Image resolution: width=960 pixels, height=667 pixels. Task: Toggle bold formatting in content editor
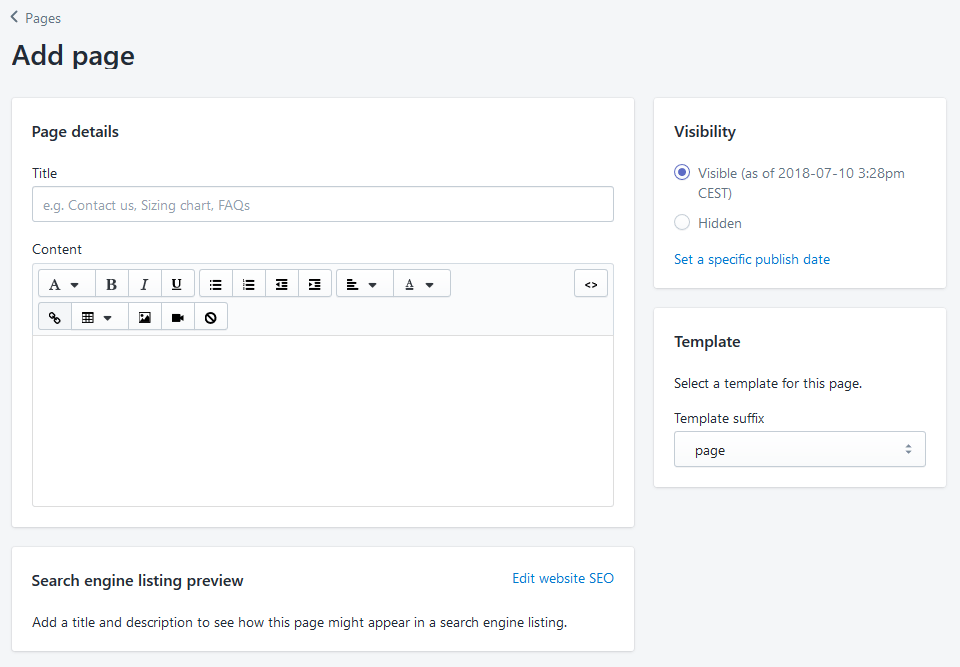[x=111, y=284]
